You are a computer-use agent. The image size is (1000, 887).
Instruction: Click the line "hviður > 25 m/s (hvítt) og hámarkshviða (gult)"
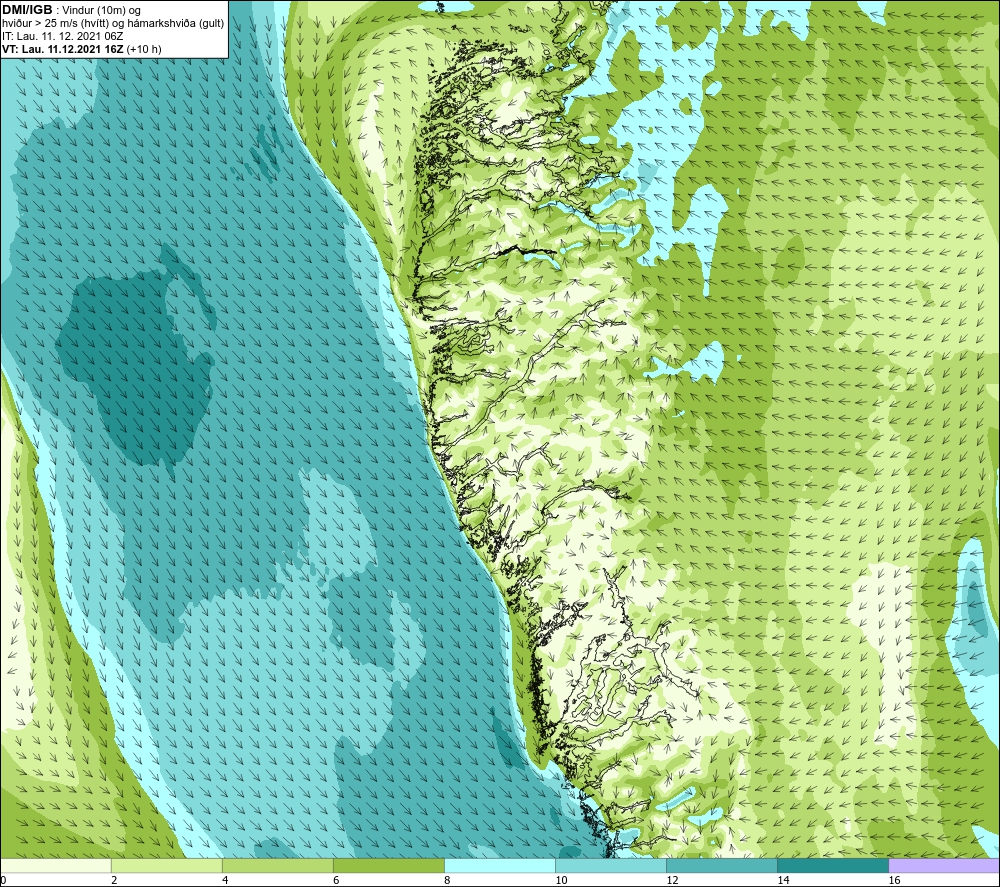tap(113, 24)
